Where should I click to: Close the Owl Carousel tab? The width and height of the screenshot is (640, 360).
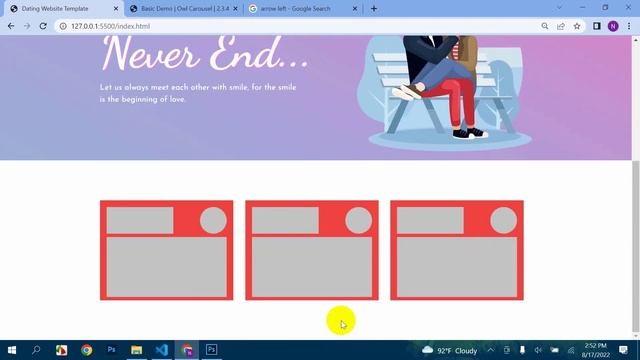click(236, 9)
